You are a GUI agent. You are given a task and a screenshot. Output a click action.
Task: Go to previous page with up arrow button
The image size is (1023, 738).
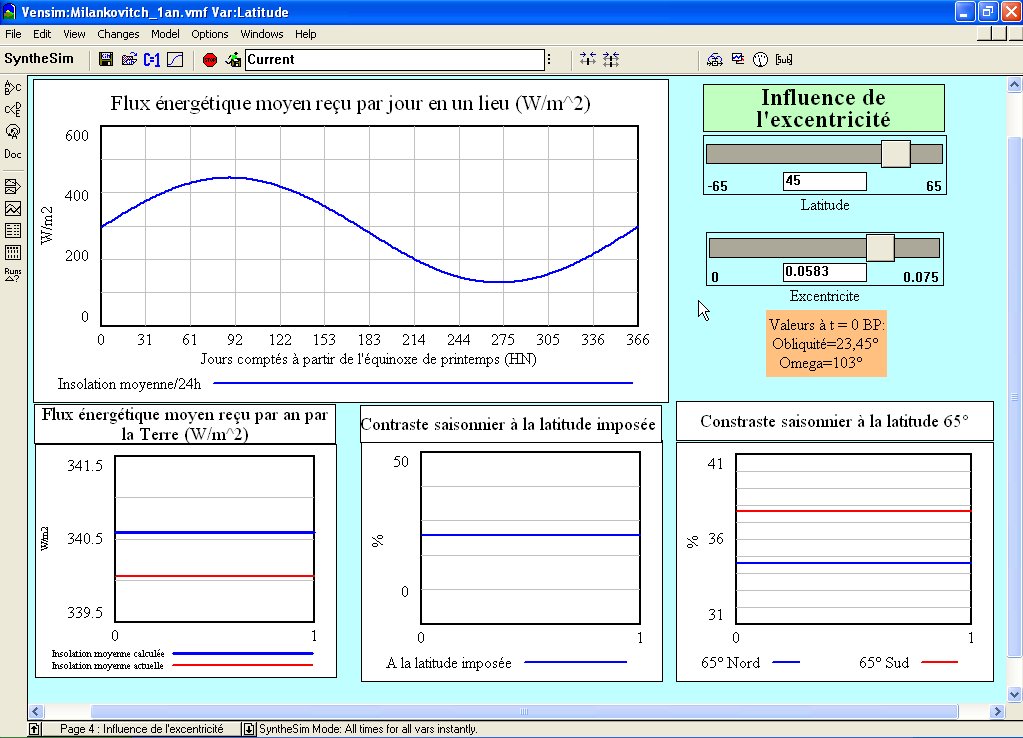pyautogui.click(x=35, y=729)
